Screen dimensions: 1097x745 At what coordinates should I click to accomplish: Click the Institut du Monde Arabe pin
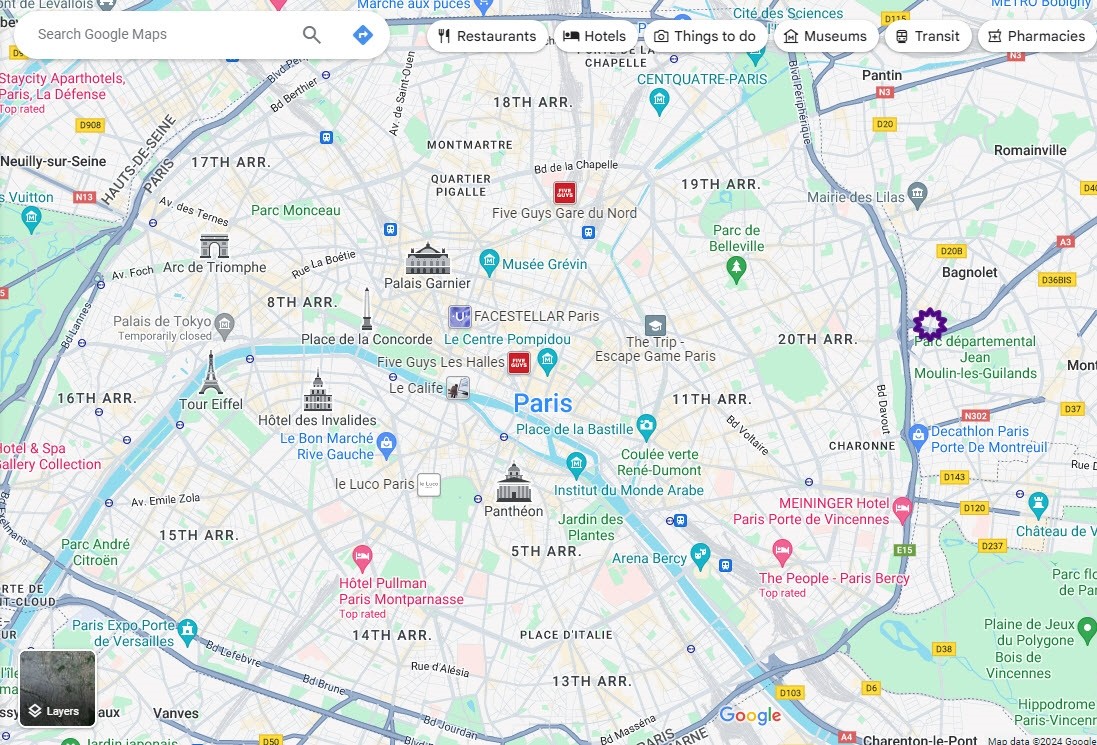576,464
